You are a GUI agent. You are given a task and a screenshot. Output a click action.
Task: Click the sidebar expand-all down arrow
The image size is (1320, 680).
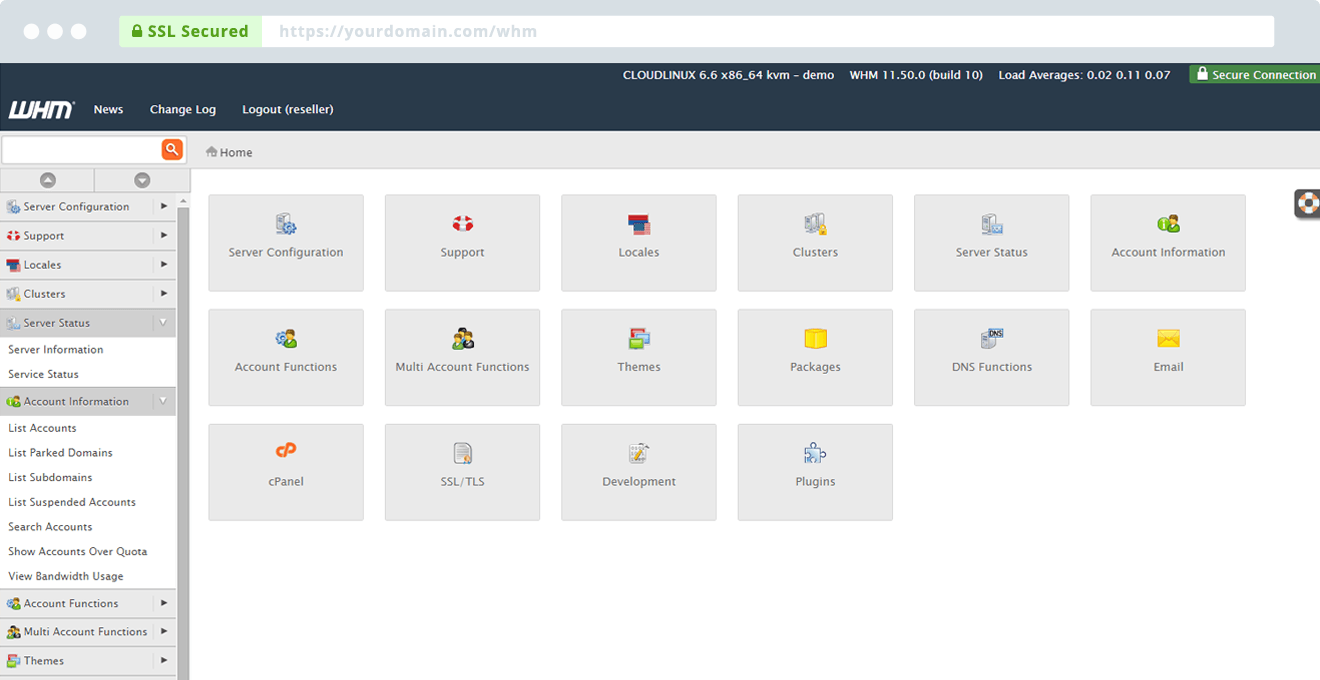(x=142, y=180)
